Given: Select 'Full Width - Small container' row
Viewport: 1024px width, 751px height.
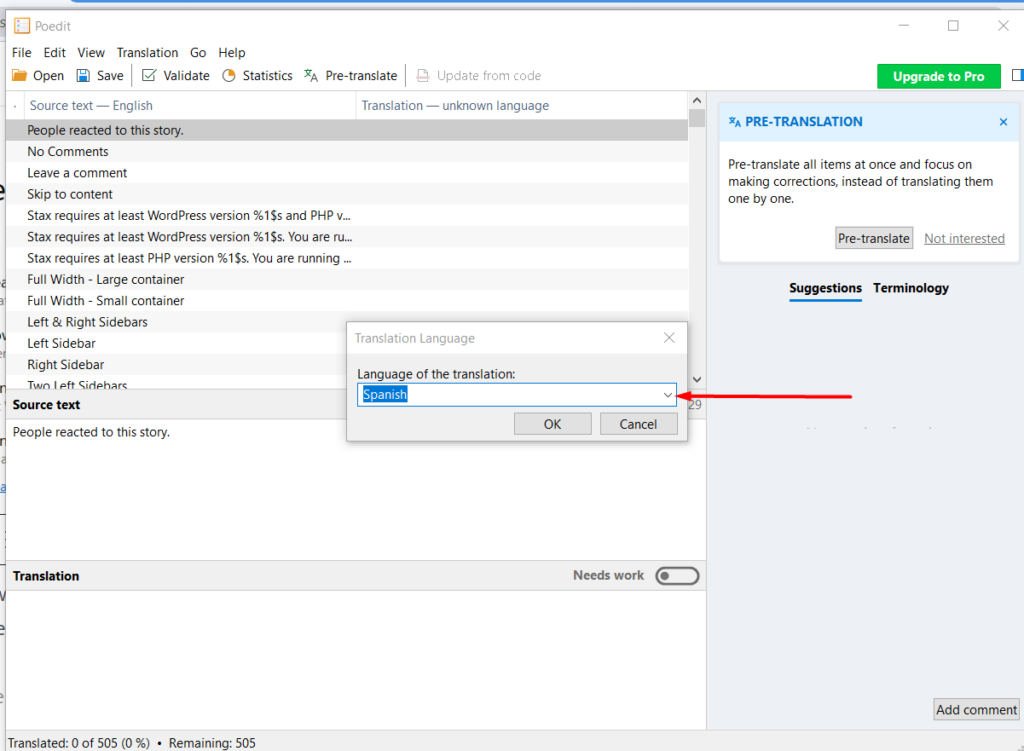Looking at the screenshot, I should (347, 301).
